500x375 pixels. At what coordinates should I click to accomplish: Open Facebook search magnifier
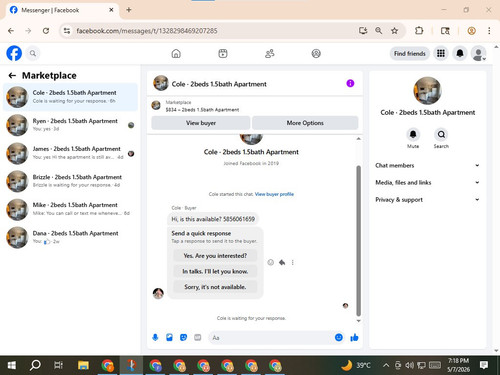point(33,53)
